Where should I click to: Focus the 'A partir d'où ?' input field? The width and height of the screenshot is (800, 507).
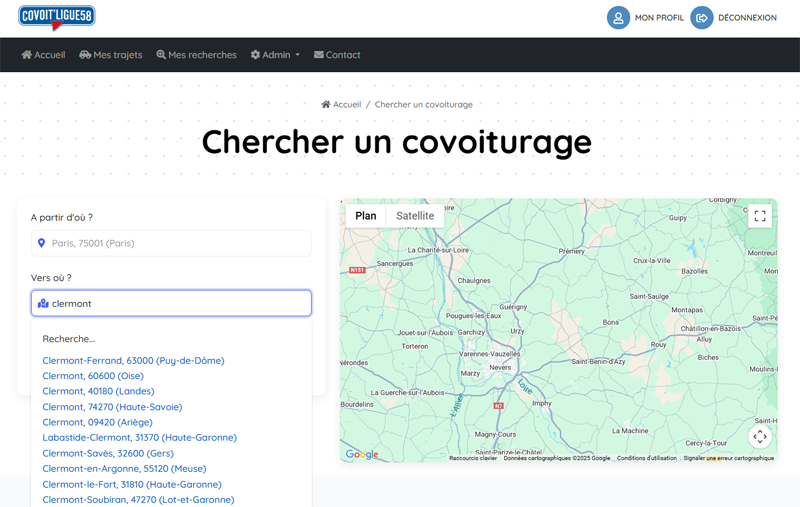click(x=171, y=243)
